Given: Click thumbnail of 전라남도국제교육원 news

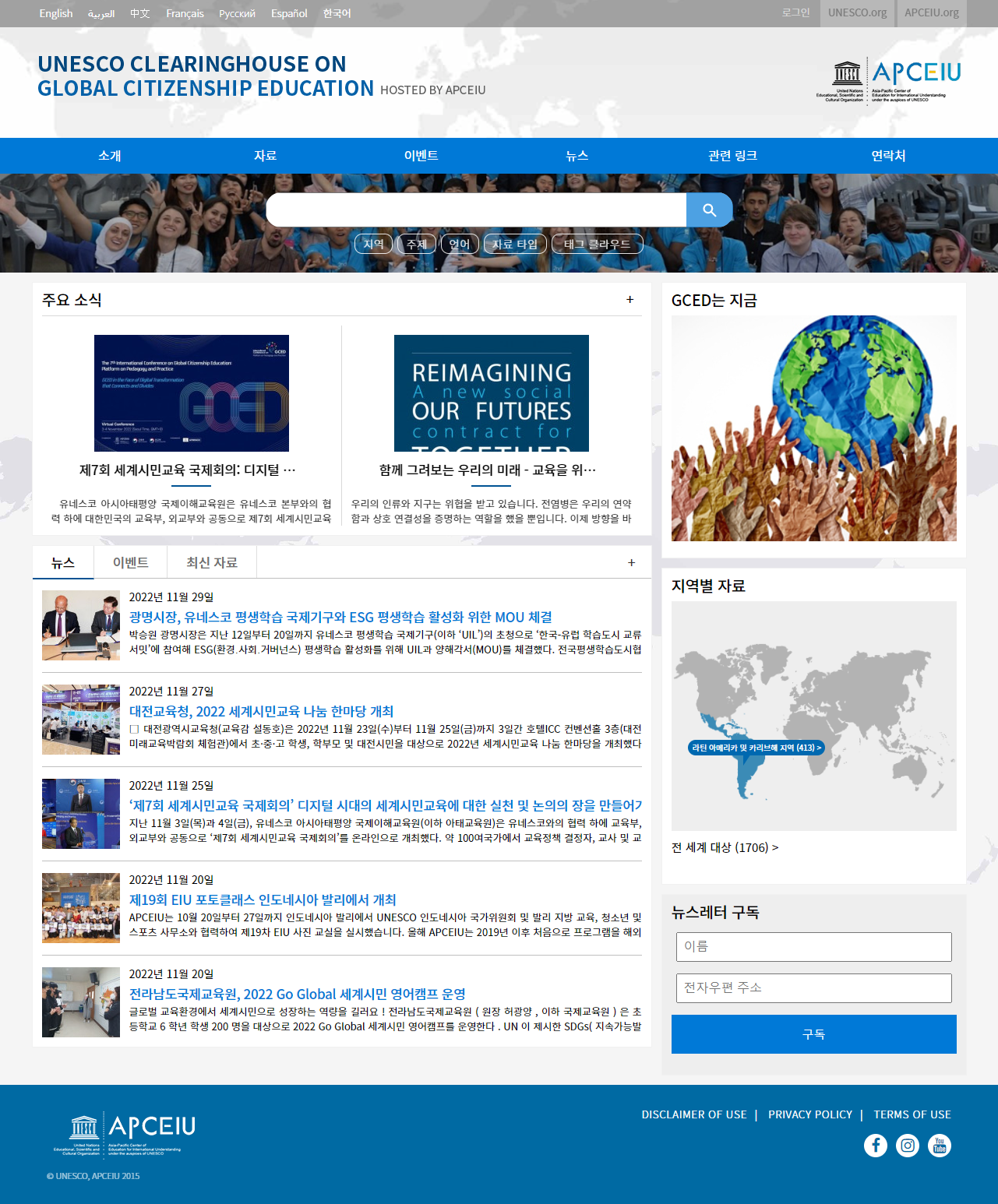Looking at the screenshot, I should pyautogui.click(x=81, y=1002).
